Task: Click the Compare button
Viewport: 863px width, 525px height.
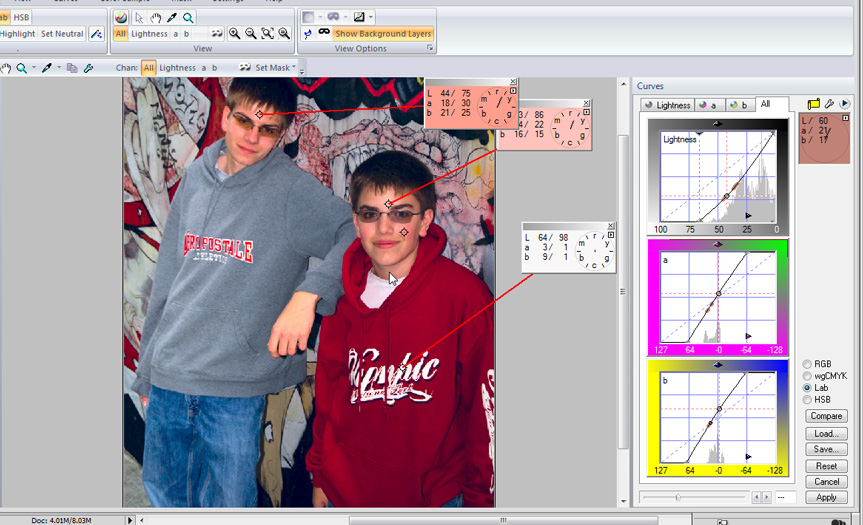Action: point(826,416)
